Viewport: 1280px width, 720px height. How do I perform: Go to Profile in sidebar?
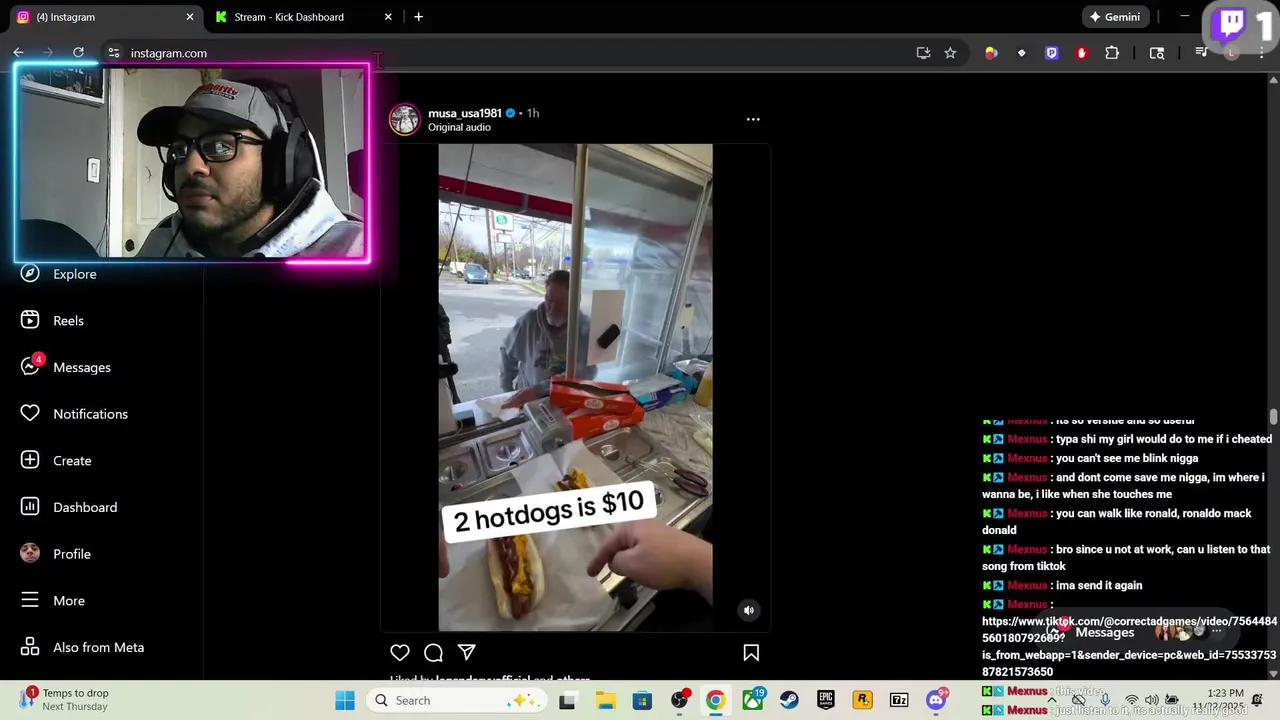pyautogui.click(x=57, y=554)
